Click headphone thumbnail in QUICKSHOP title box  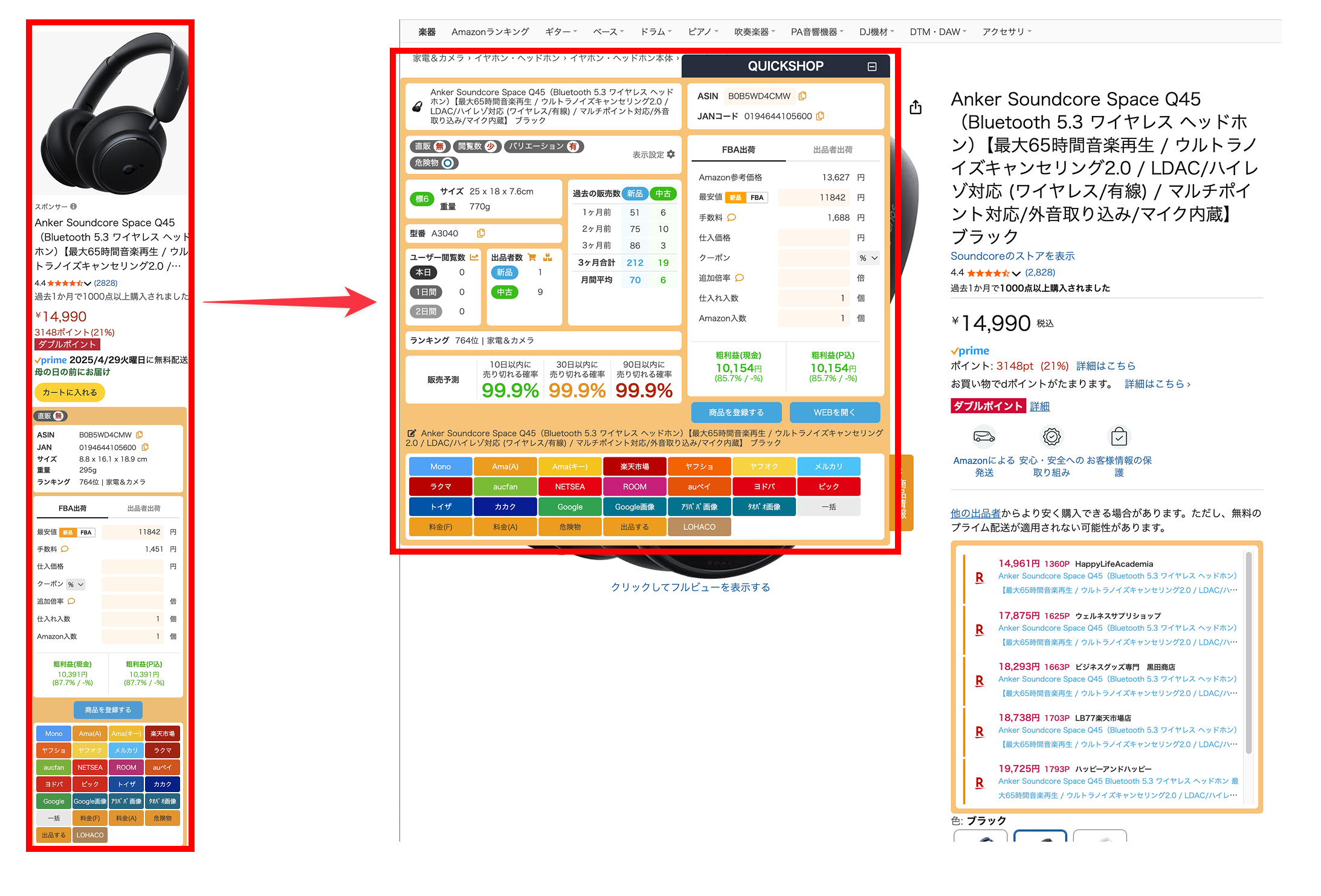coord(417,107)
